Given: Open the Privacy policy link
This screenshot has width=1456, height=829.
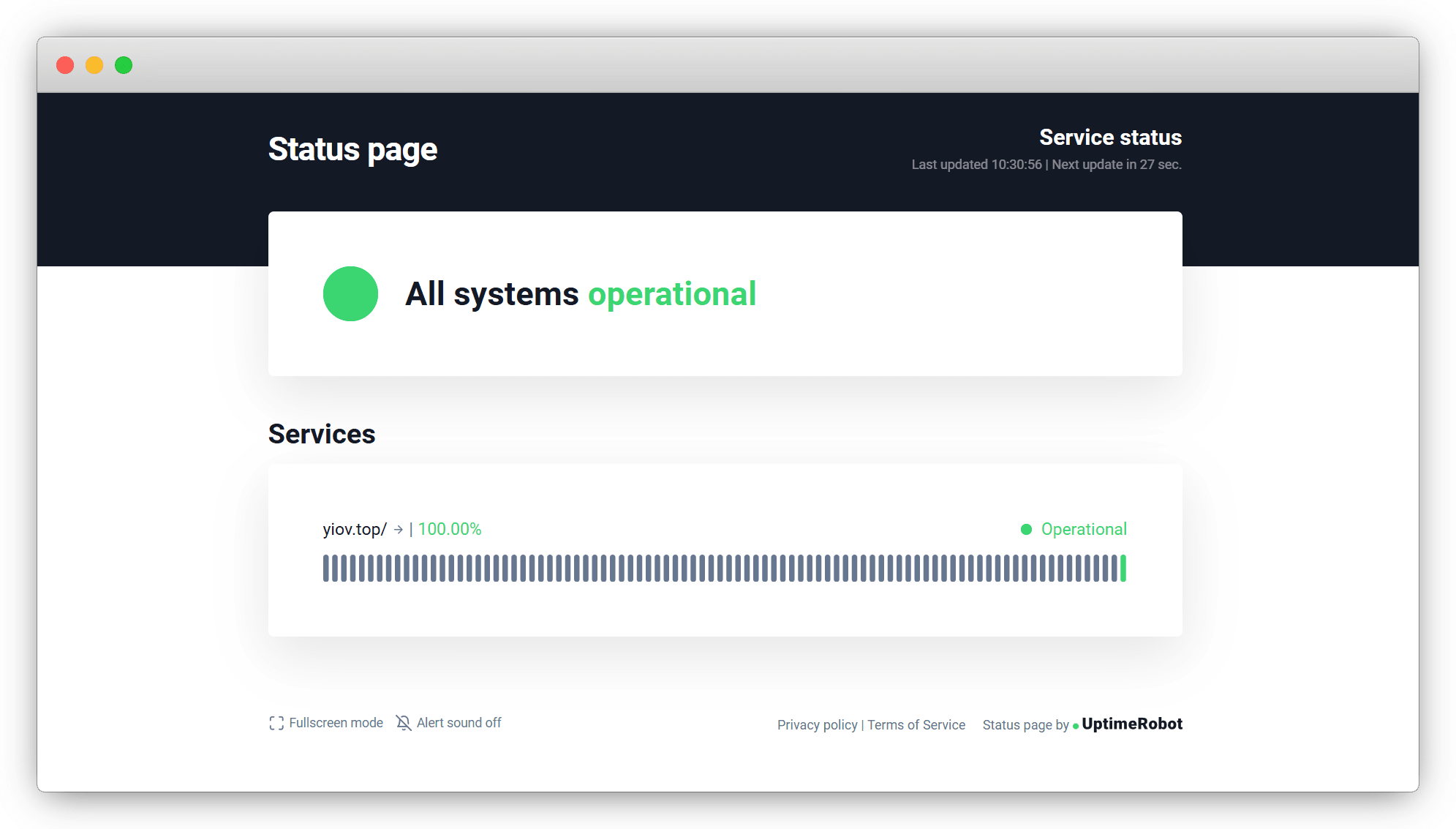Looking at the screenshot, I should (x=818, y=724).
